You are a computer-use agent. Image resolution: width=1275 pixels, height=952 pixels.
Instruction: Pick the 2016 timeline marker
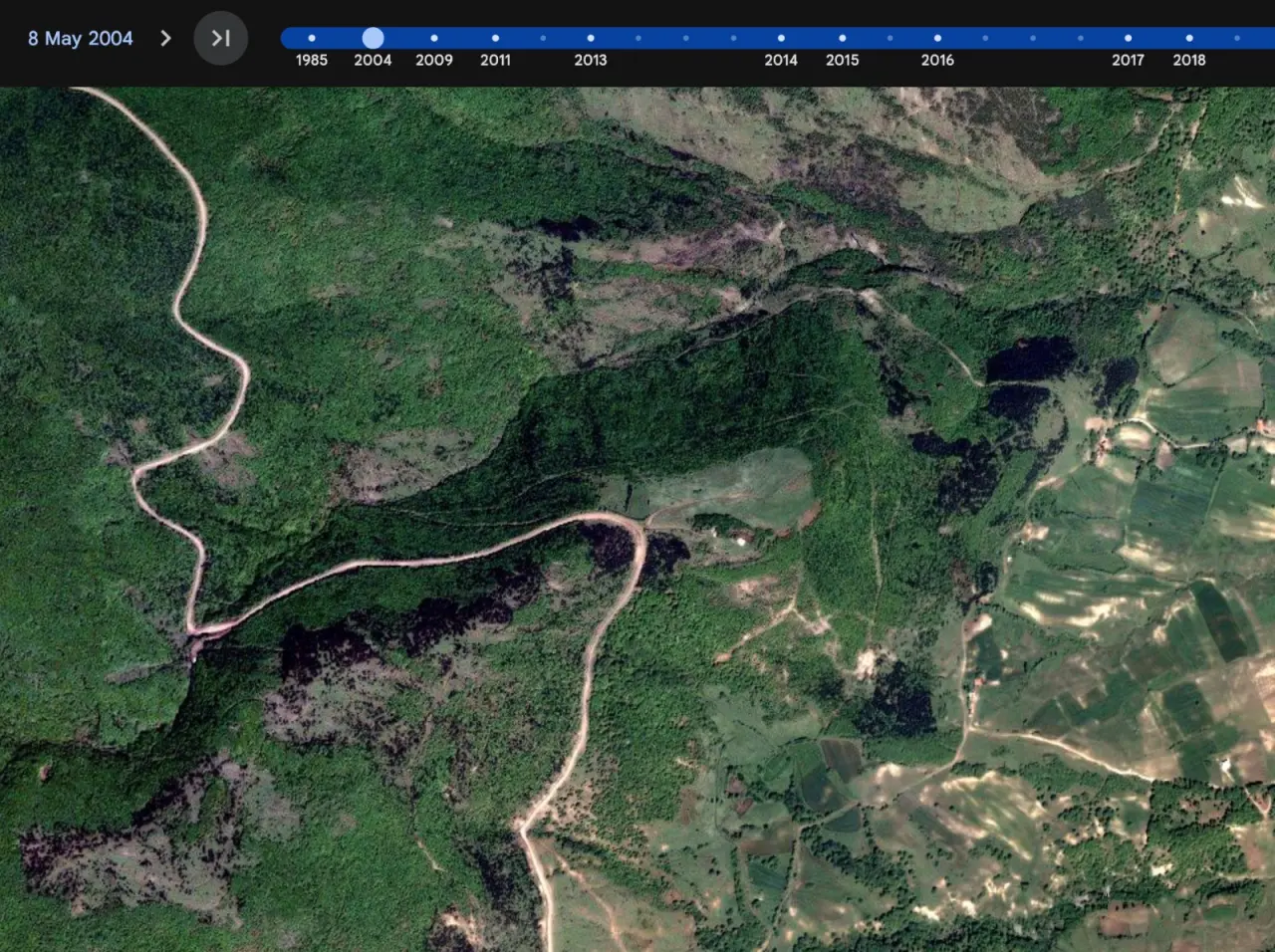click(x=937, y=38)
